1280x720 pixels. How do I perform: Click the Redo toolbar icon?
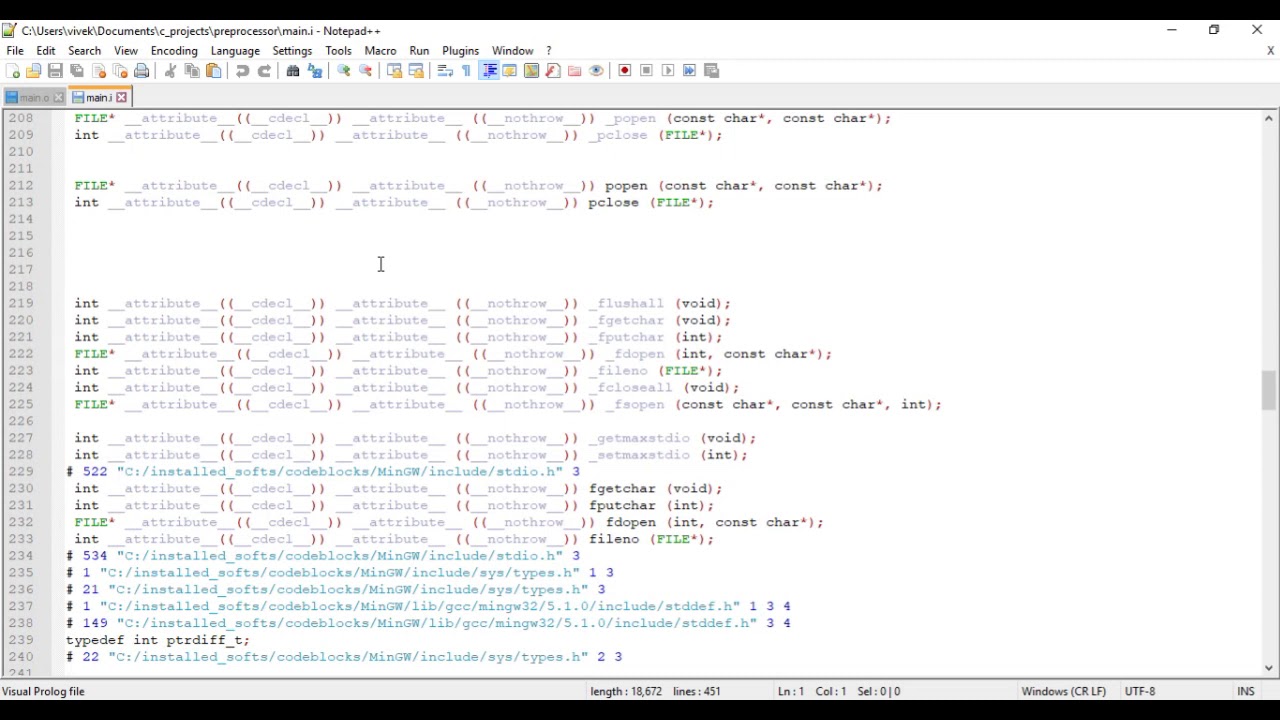[264, 71]
